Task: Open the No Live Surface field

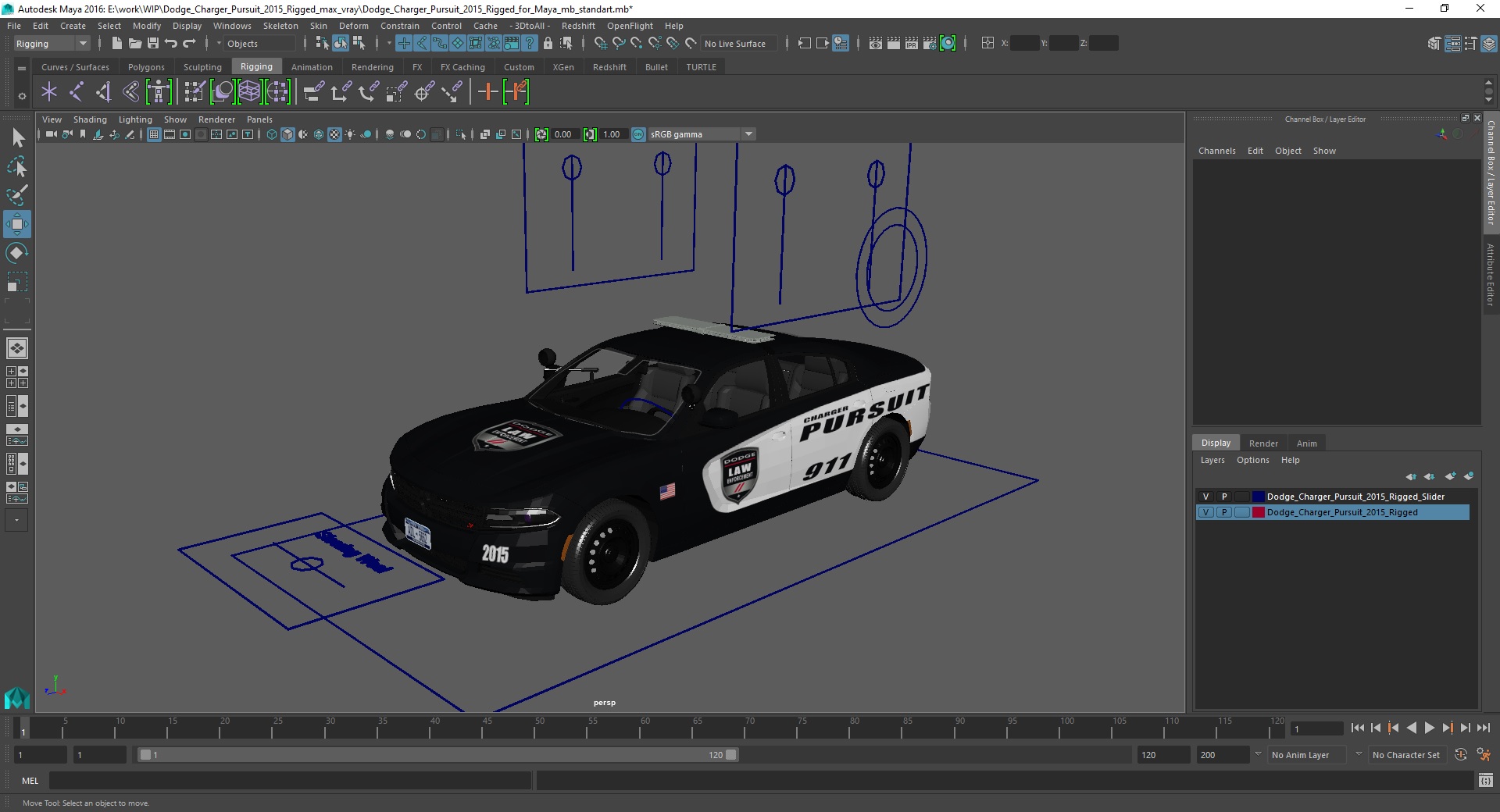Action: 739,44
